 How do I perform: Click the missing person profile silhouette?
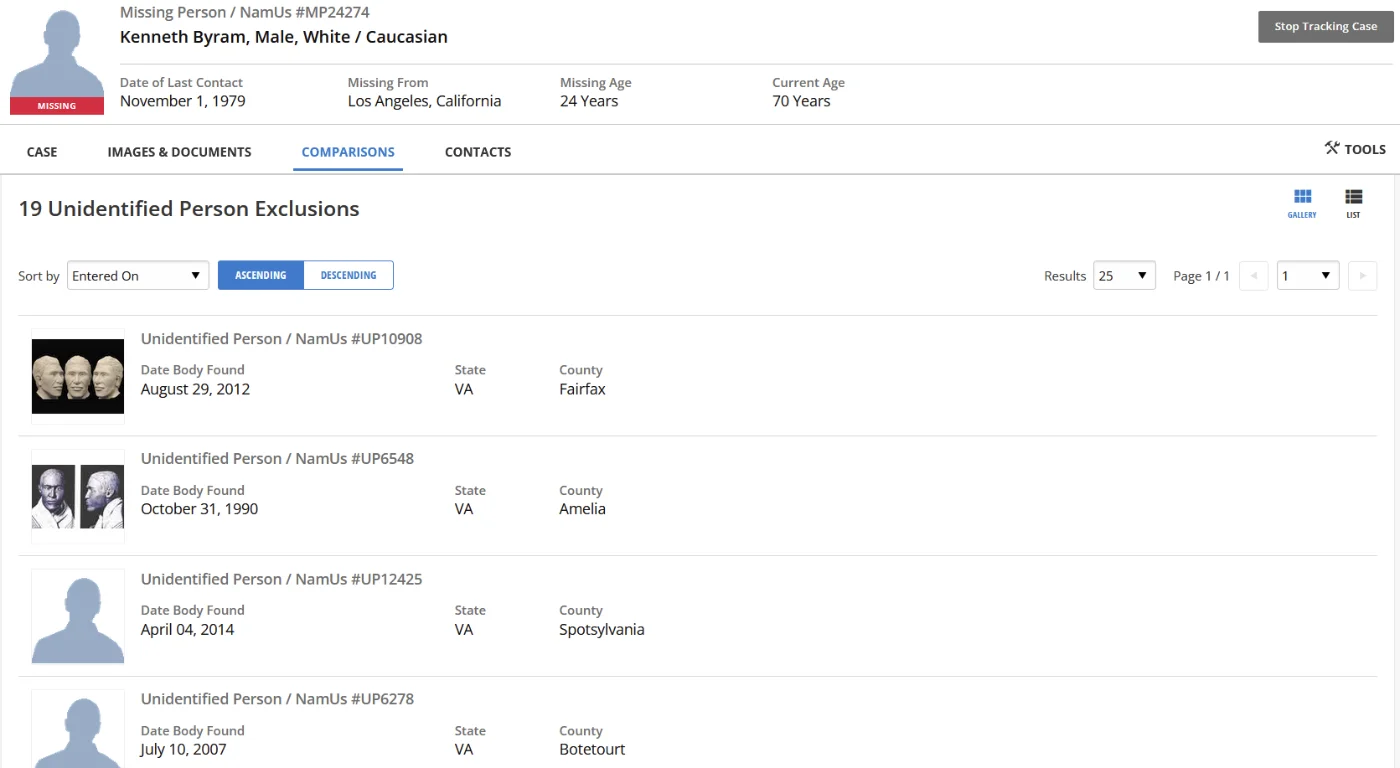coord(57,60)
